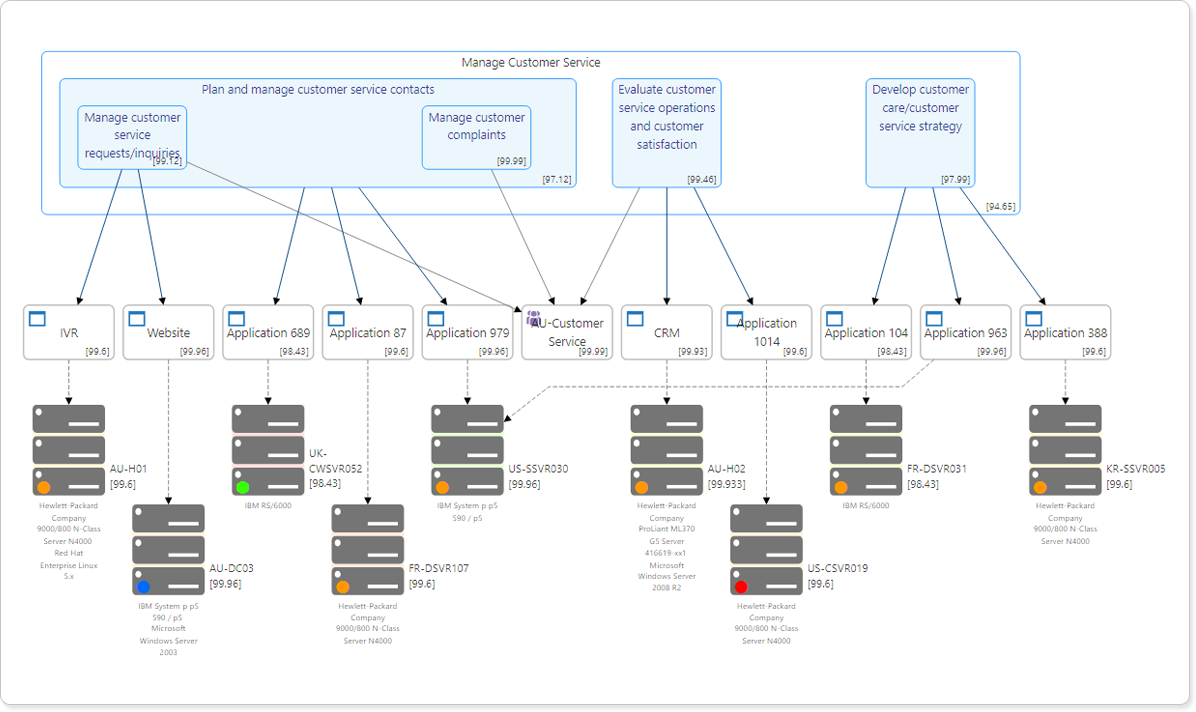The width and height of the screenshot is (1196, 712).
Task: Click the KR-SSVR005 server icon
Action: click(1065, 448)
